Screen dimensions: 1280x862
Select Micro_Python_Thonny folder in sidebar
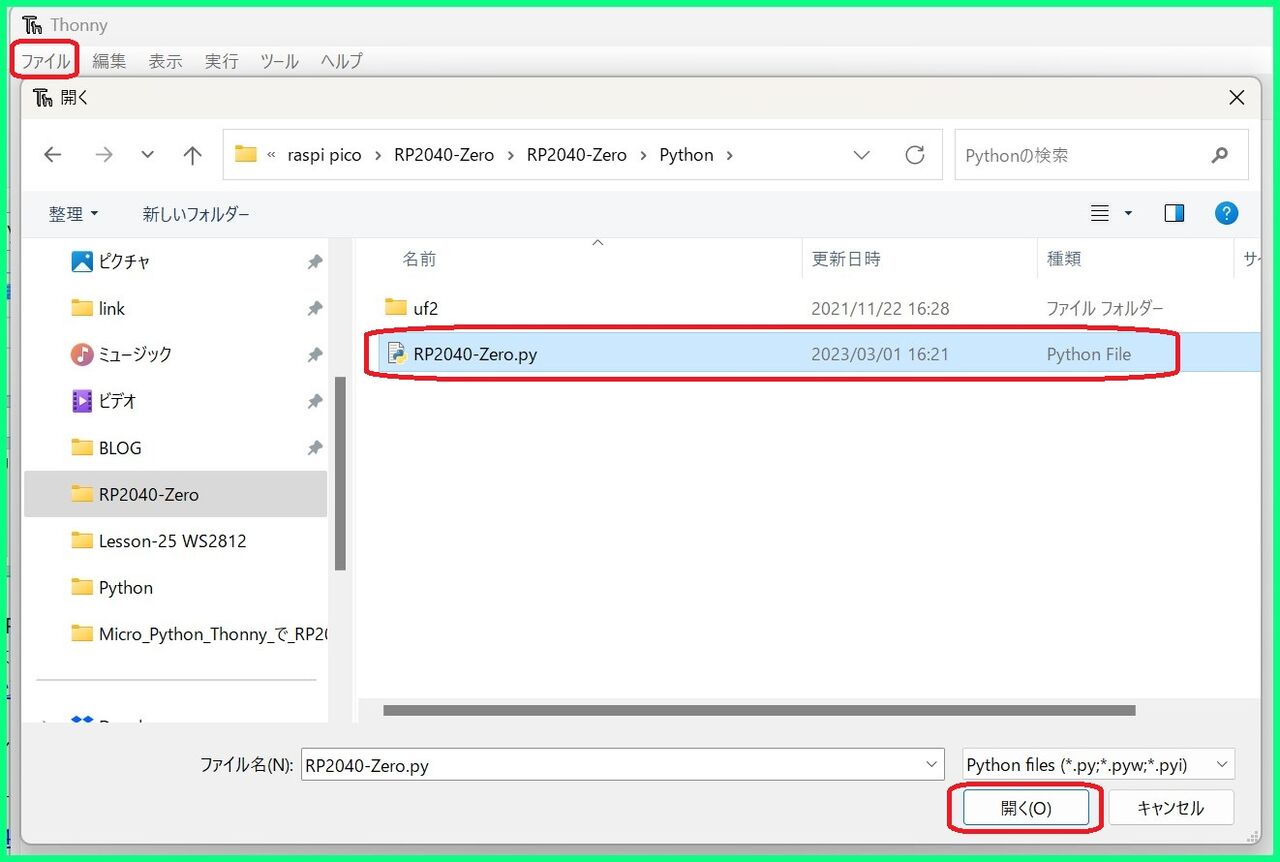click(x=175, y=634)
